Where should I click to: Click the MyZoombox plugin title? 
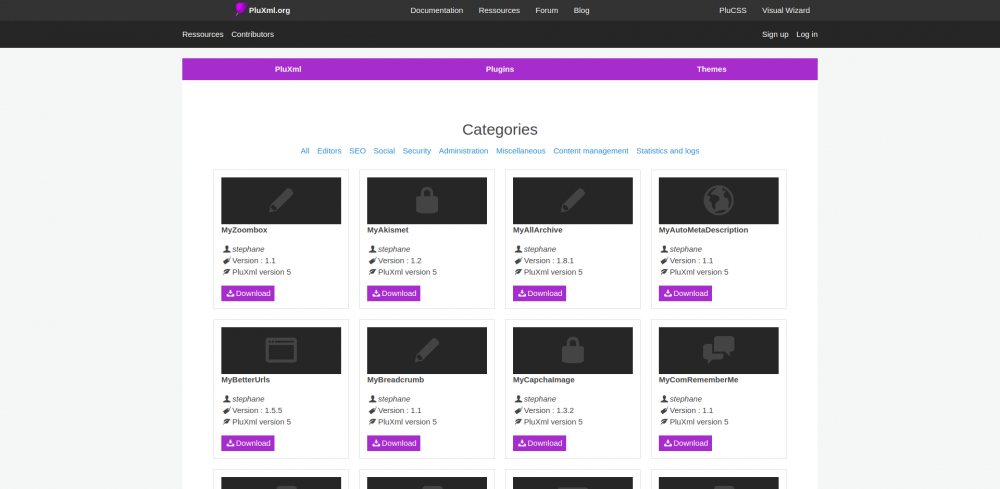[x=244, y=230]
